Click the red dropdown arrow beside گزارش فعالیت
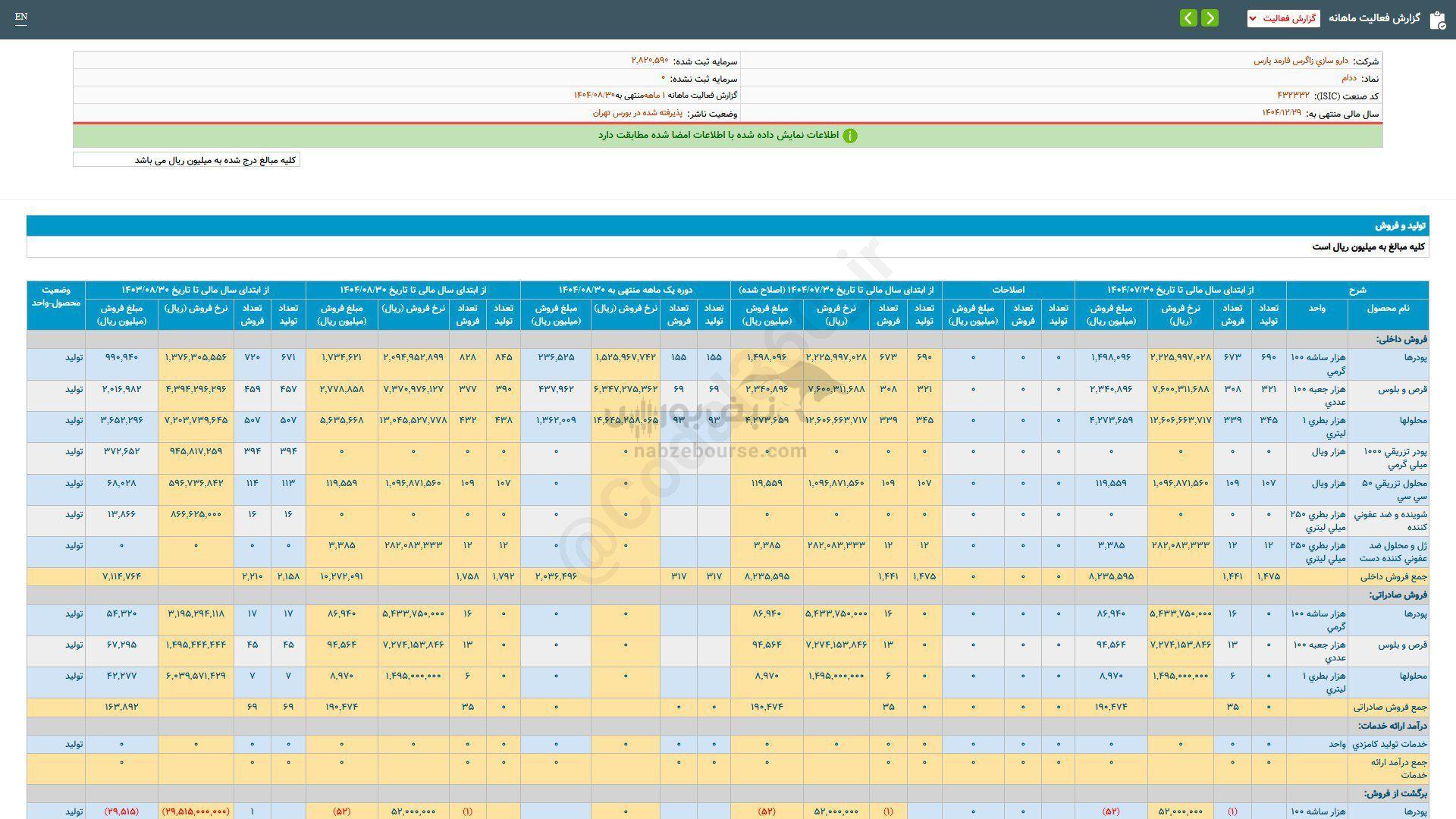The height and width of the screenshot is (819, 1456). tap(1253, 18)
